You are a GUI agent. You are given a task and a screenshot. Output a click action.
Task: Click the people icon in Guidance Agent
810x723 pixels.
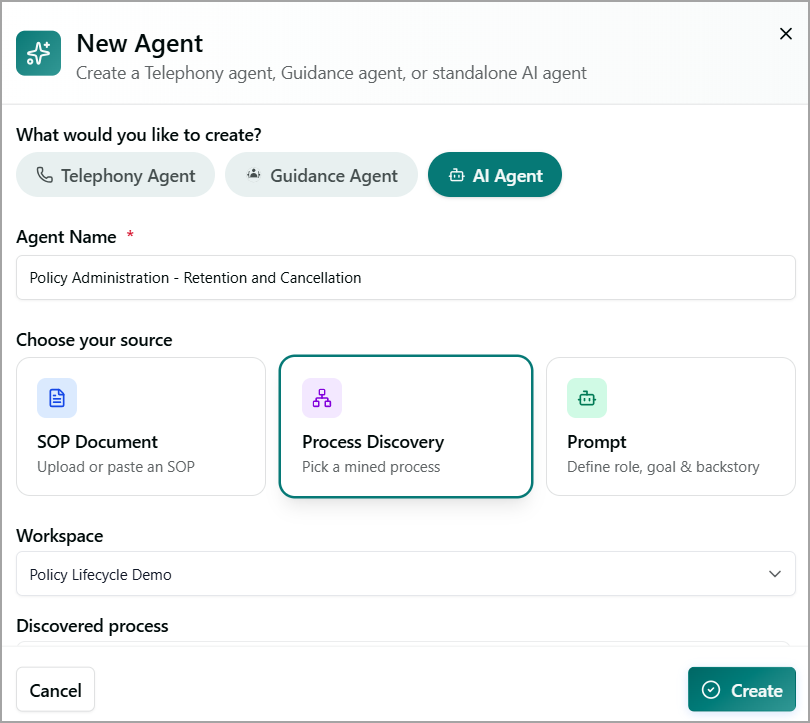coord(253,175)
